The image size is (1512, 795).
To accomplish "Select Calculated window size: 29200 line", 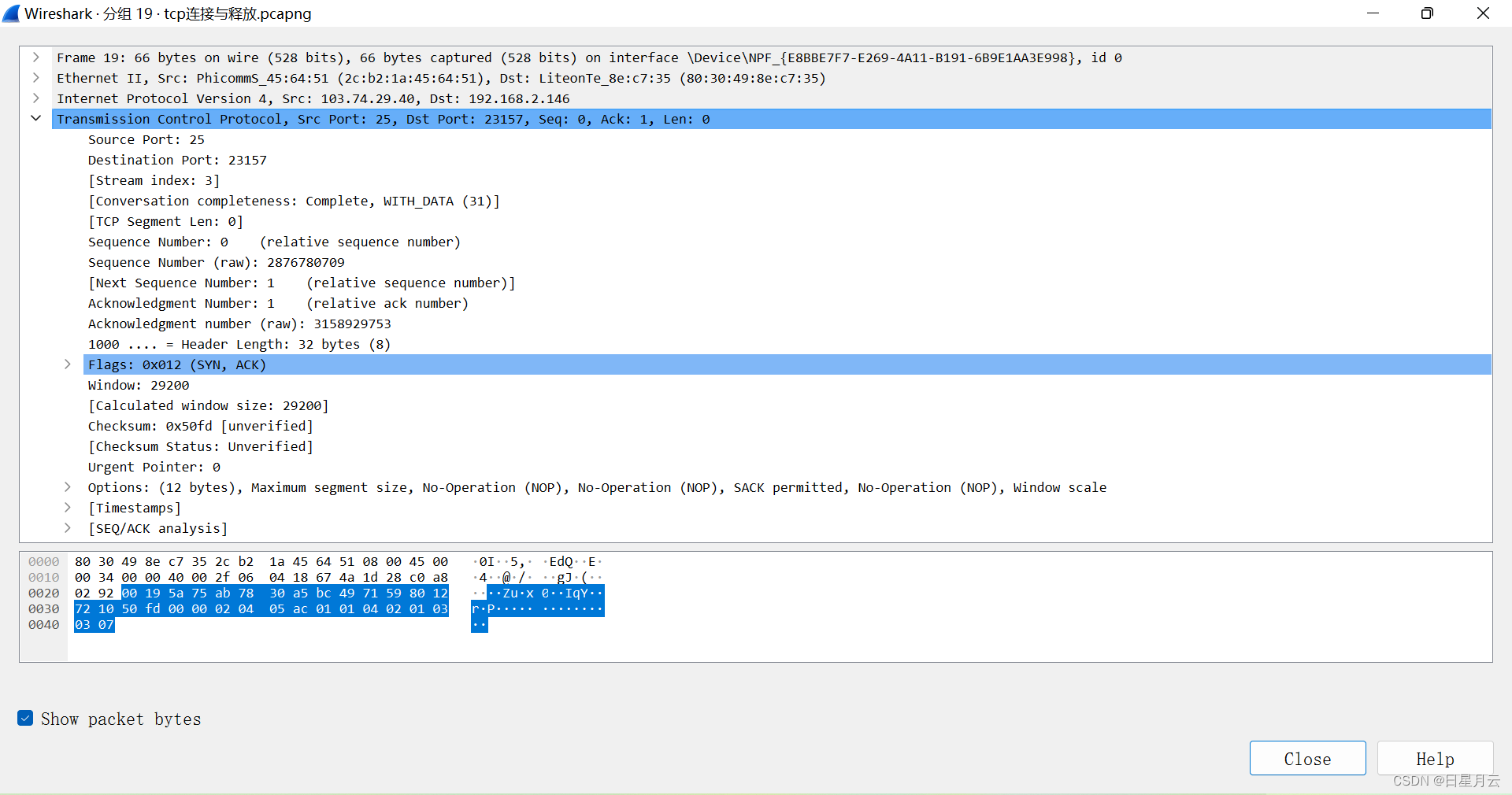I will 209,405.
